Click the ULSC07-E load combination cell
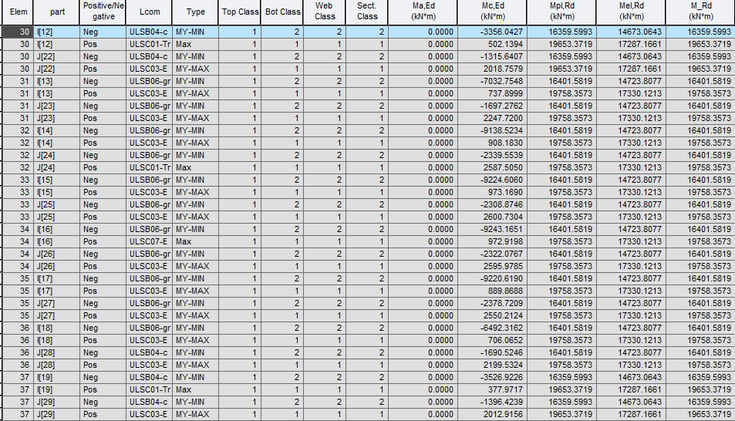 (149, 242)
